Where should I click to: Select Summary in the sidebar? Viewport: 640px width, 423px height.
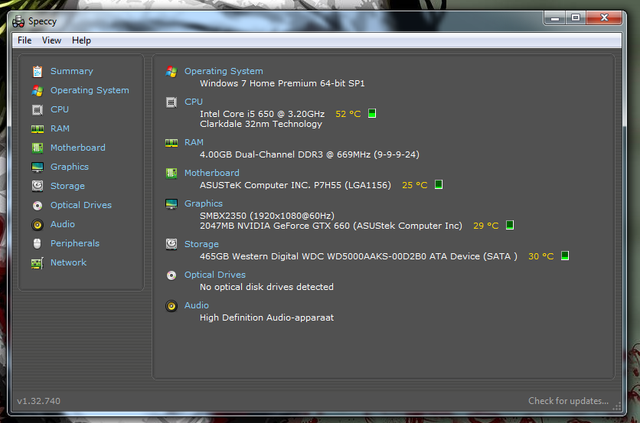[71, 71]
